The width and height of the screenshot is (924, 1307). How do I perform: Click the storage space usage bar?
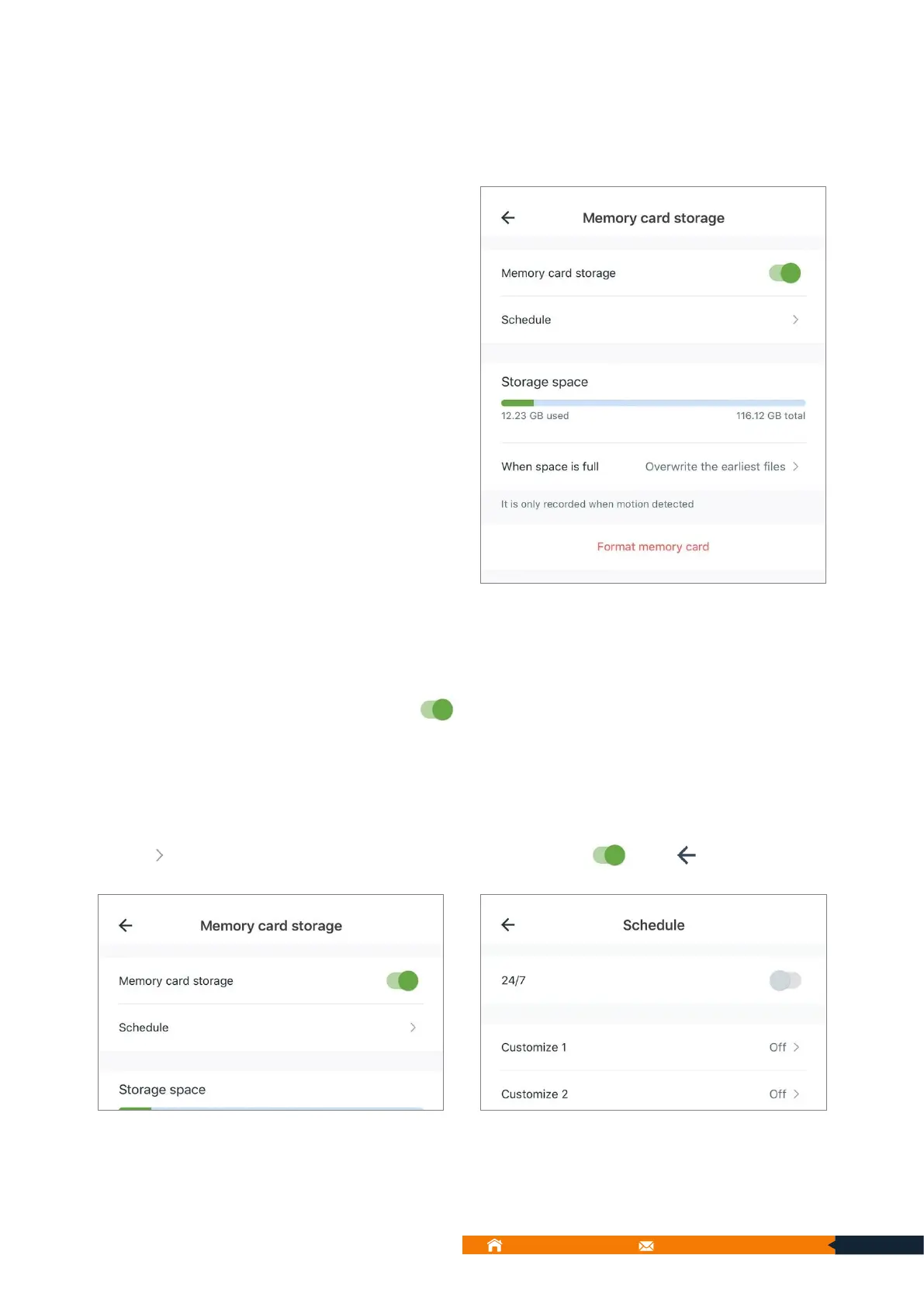(x=652, y=403)
